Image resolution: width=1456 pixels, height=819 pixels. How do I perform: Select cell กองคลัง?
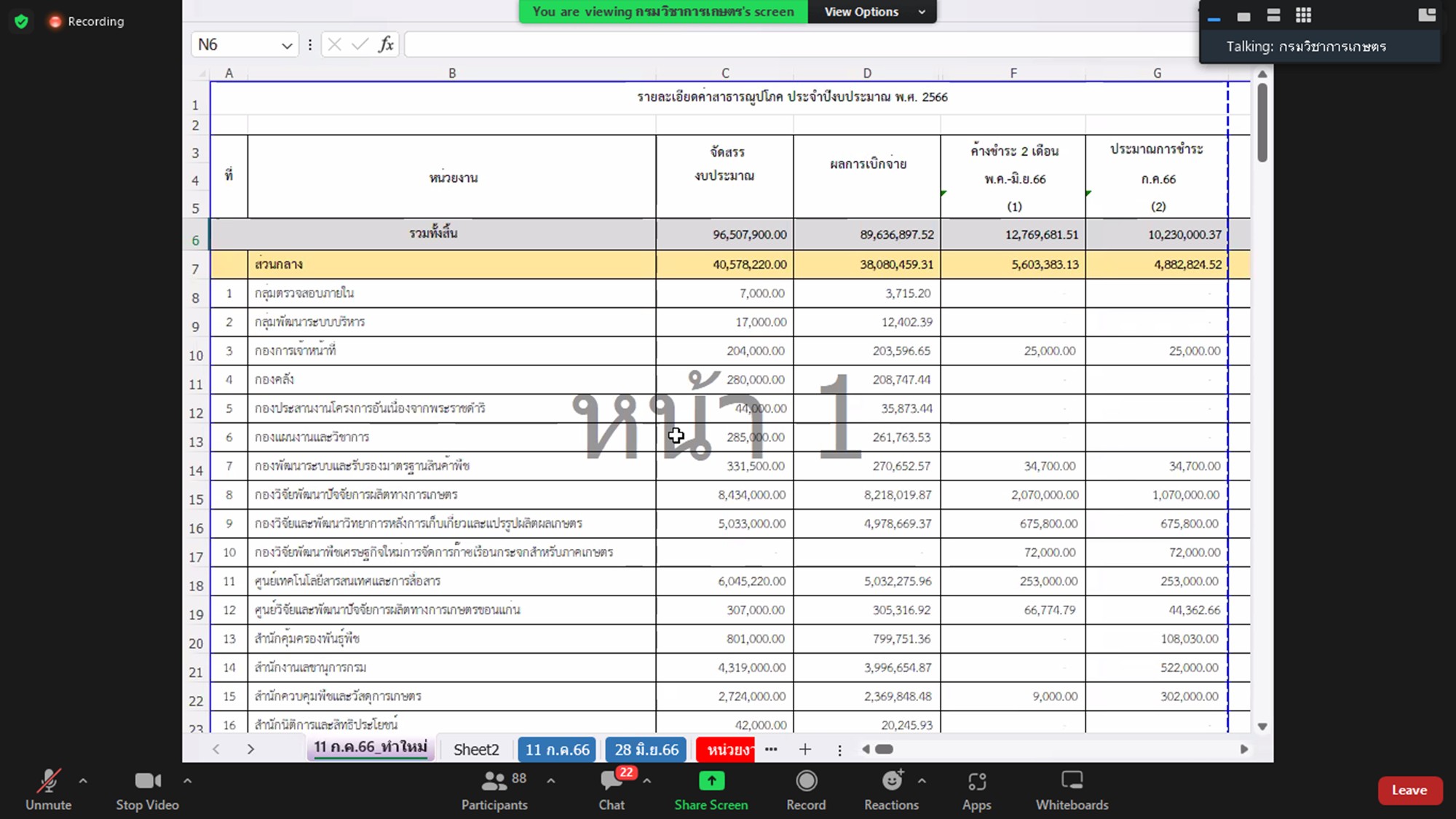point(452,379)
